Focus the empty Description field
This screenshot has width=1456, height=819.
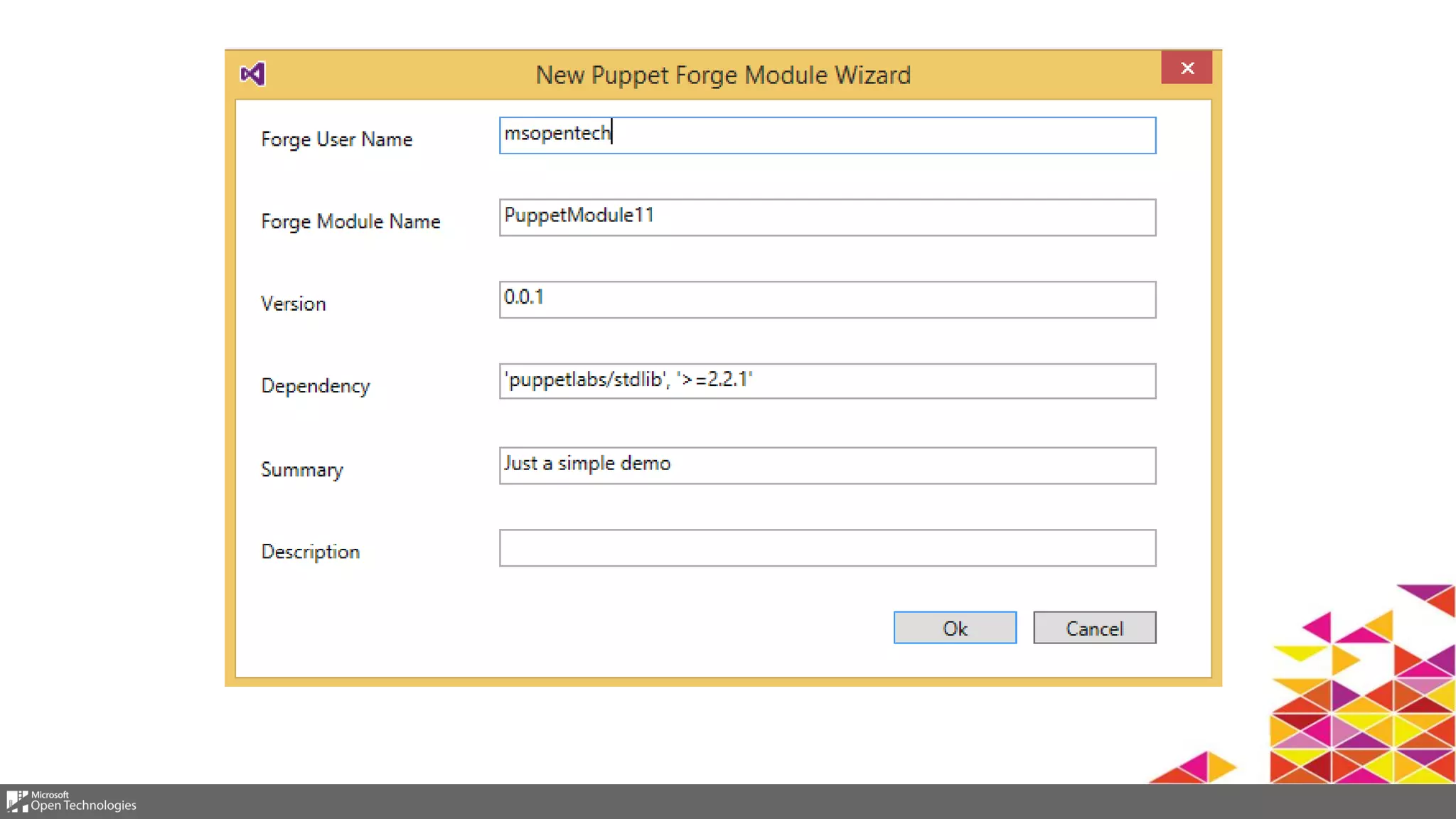(827, 547)
